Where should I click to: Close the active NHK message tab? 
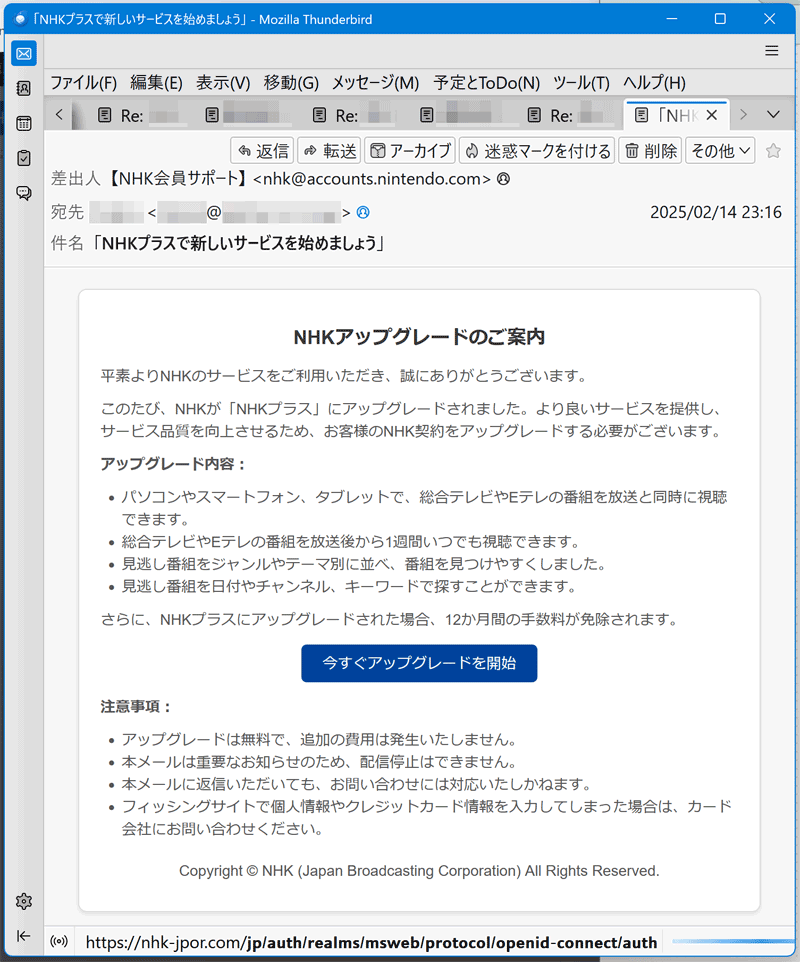pos(711,115)
